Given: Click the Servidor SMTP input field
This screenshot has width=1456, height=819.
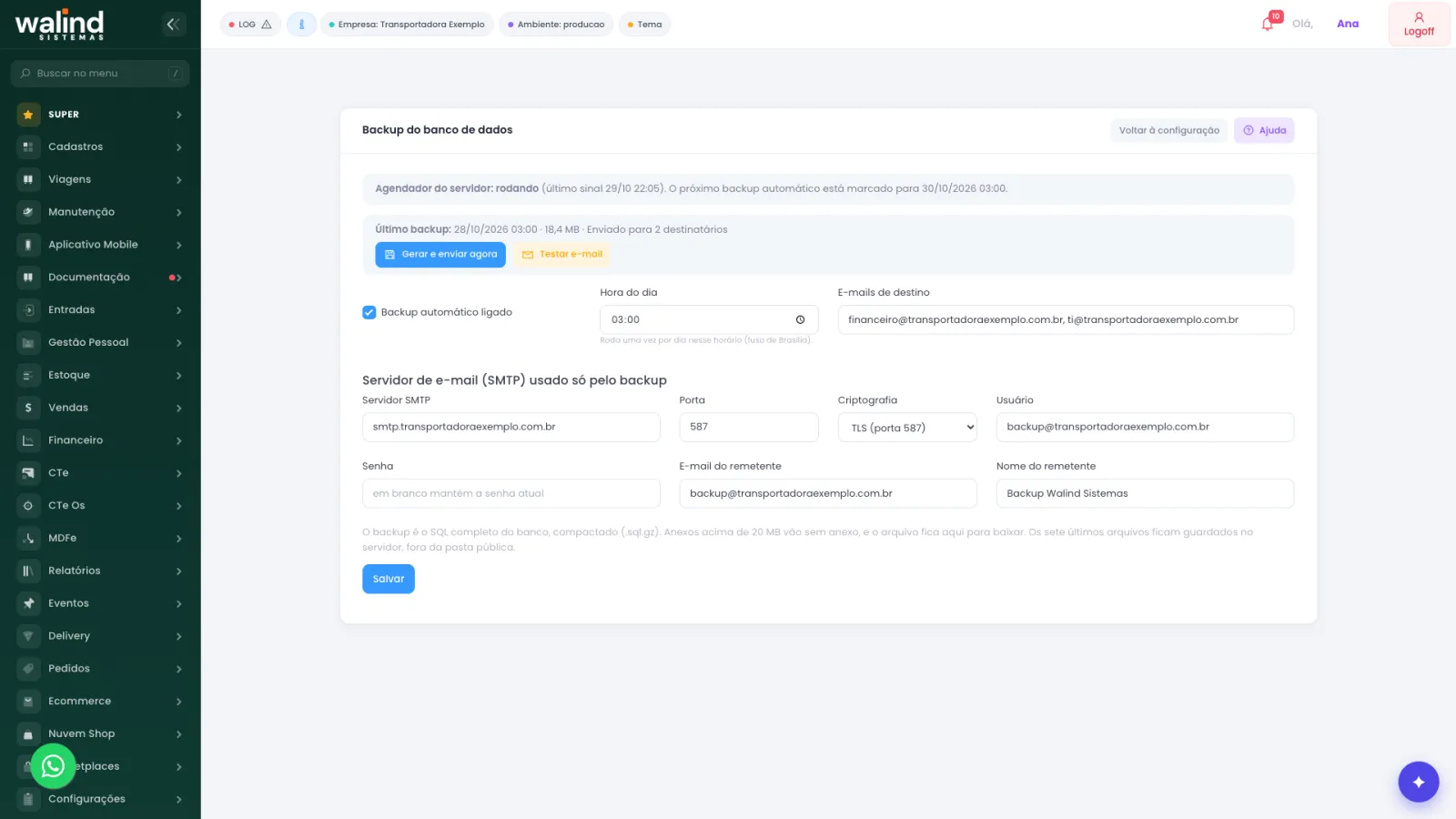Looking at the screenshot, I should pos(511,428).
